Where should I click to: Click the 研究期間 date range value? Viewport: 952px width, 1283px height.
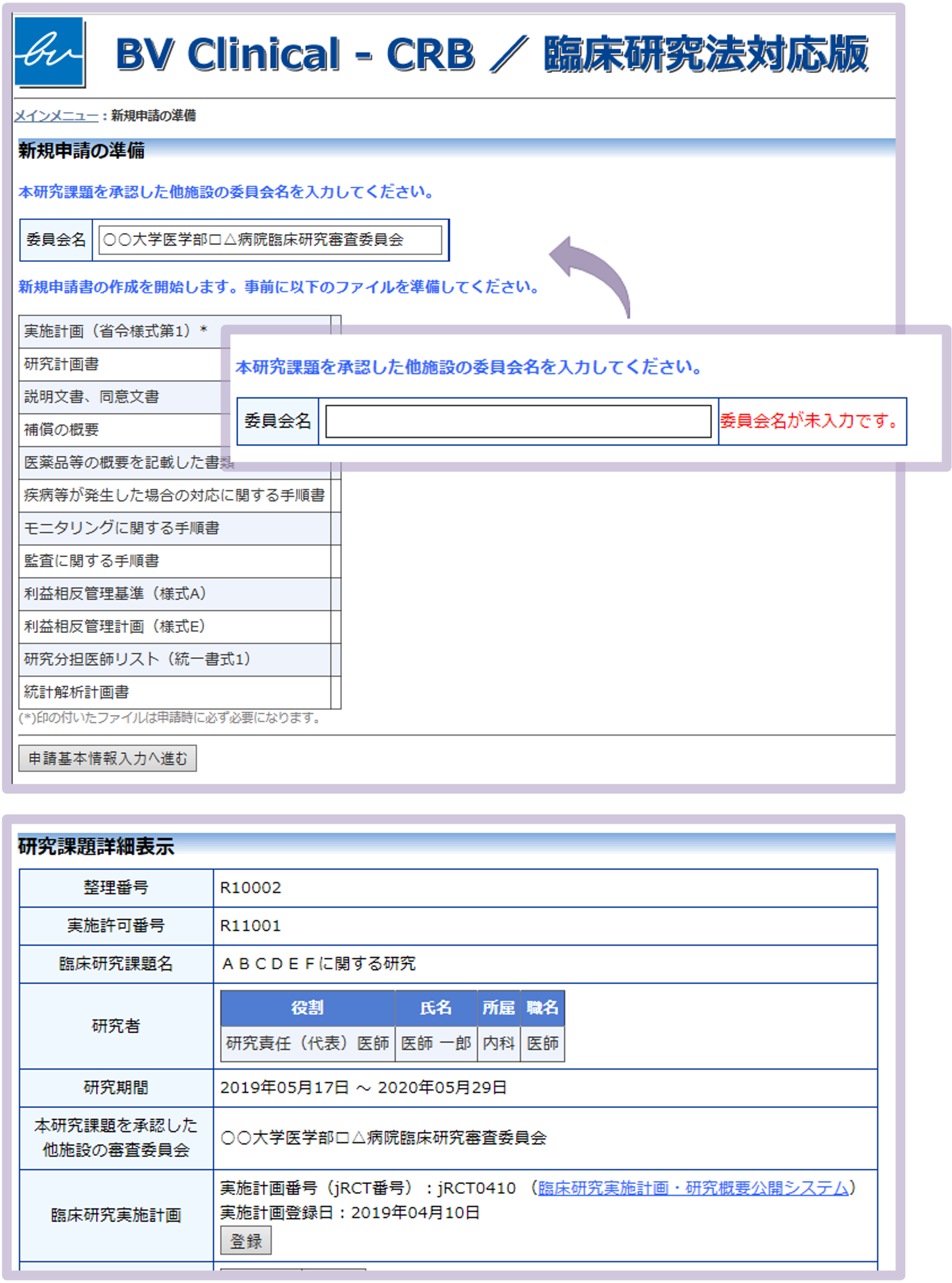[363, 1087]
